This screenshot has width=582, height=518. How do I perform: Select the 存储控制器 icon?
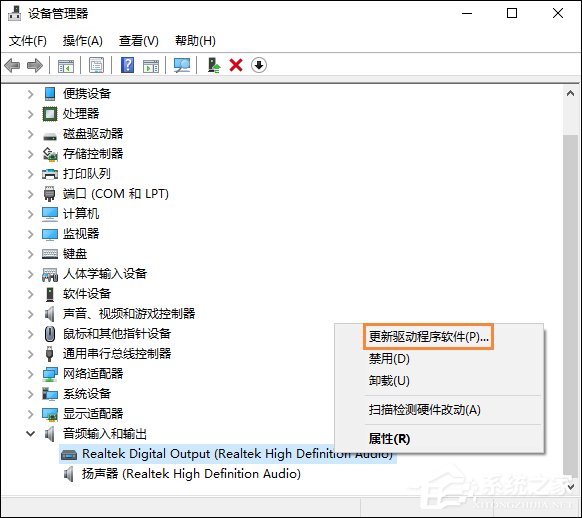[x=50, y=154]
